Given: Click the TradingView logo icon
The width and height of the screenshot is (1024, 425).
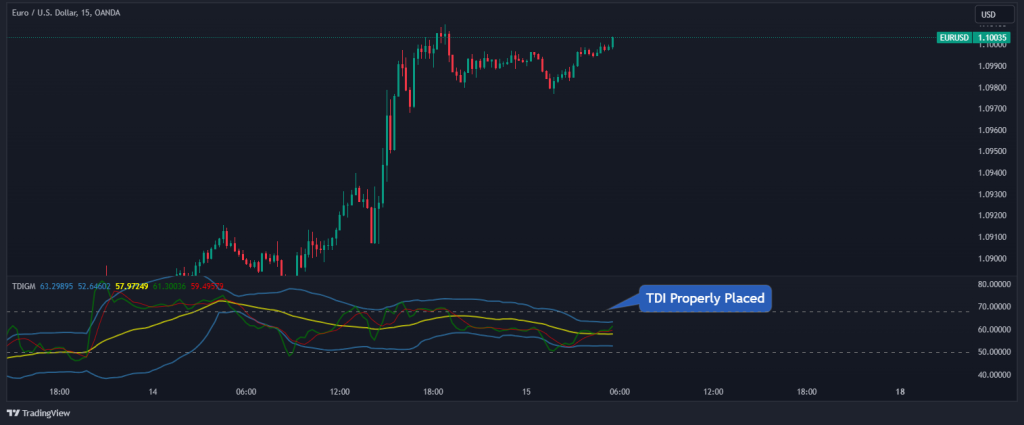Looking at the screenshot, I should coord(13,413).
